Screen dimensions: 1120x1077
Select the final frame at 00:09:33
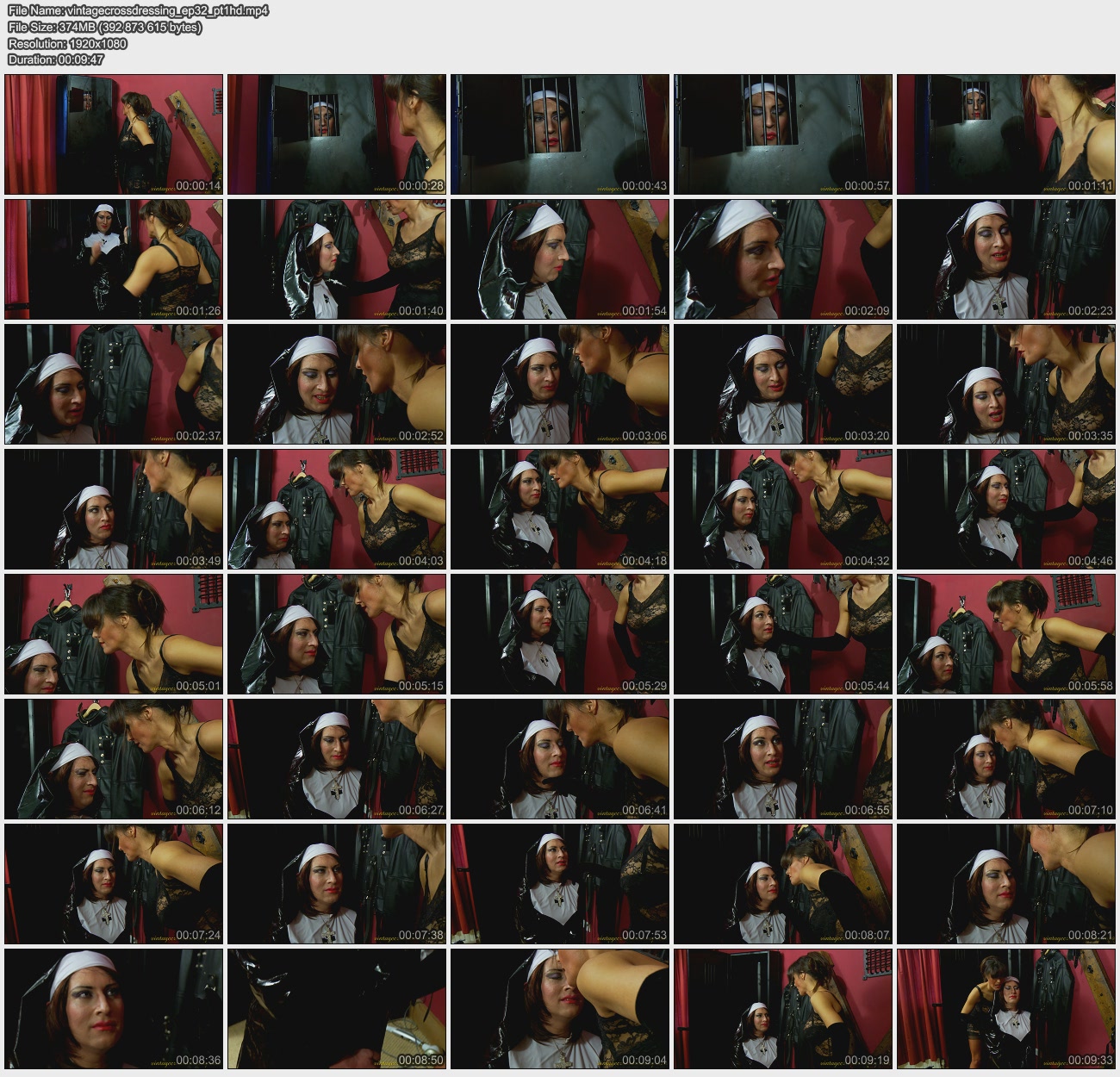tap(1006, 1009)
